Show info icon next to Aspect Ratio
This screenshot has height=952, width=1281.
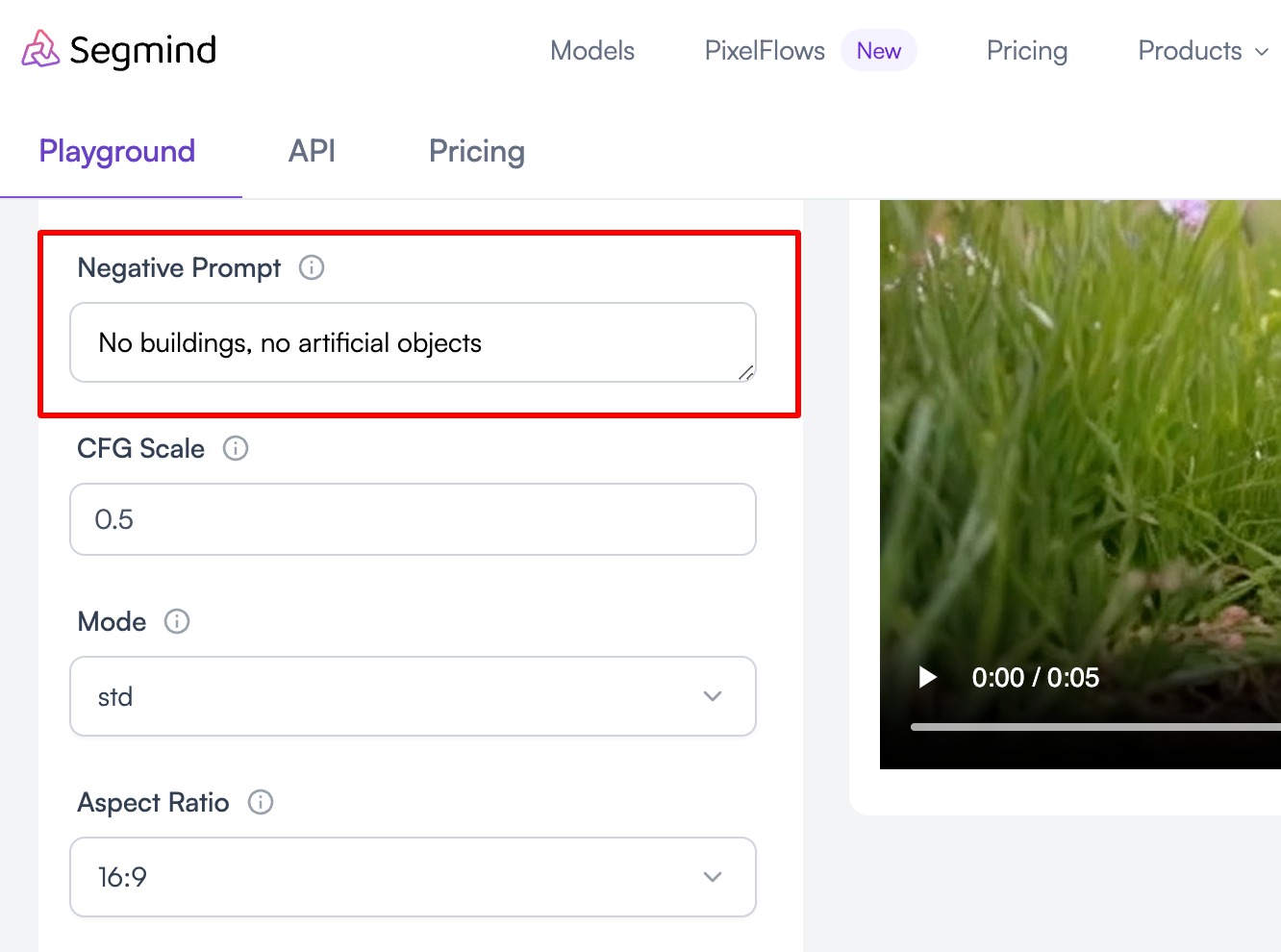[x=261, y=802]
